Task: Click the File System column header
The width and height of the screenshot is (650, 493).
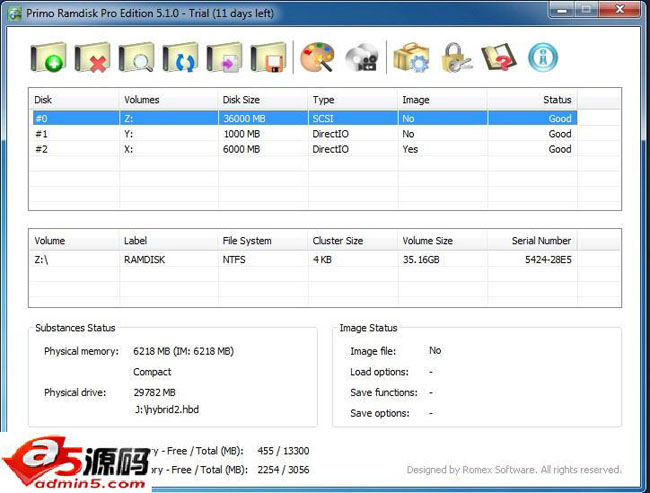Action: 263,240
